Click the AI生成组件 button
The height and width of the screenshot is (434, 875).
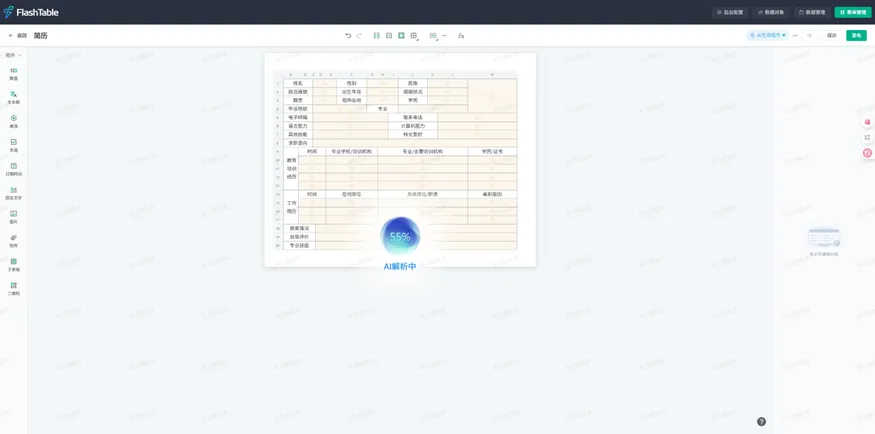tap(768, 35)
